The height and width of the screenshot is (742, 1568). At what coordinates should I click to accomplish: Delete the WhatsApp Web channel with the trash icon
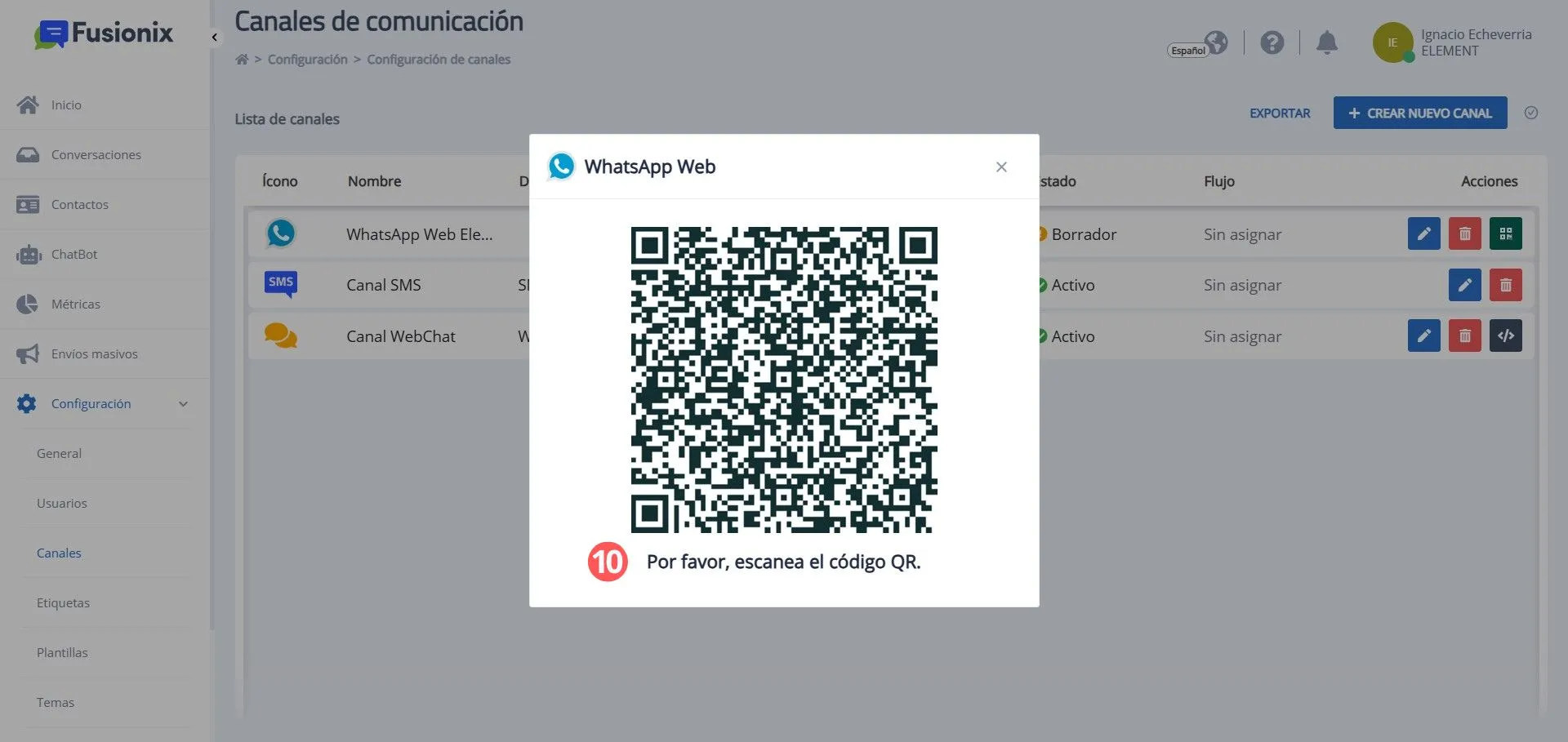pyautogui.click(x=1465, y=234)
